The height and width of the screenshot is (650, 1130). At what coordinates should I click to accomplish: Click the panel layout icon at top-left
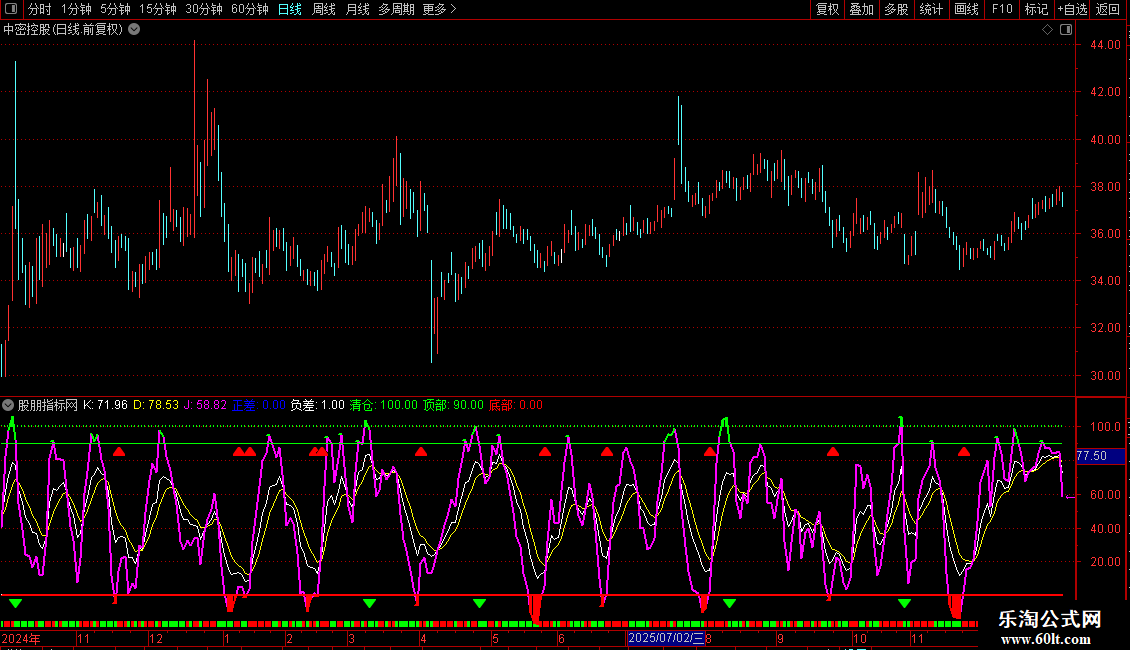(x=11, y=9)
